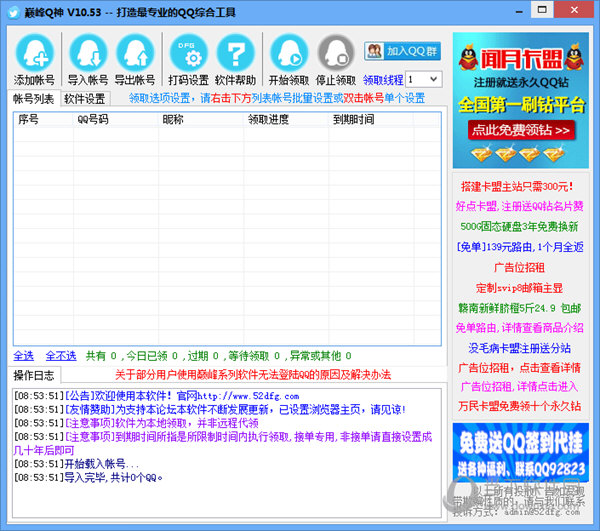The height and width of the screenshot is (531, 600).
Task: Open the [免单]139元路由 ad link
Action: pyautogui.click(x=520, y=247)
